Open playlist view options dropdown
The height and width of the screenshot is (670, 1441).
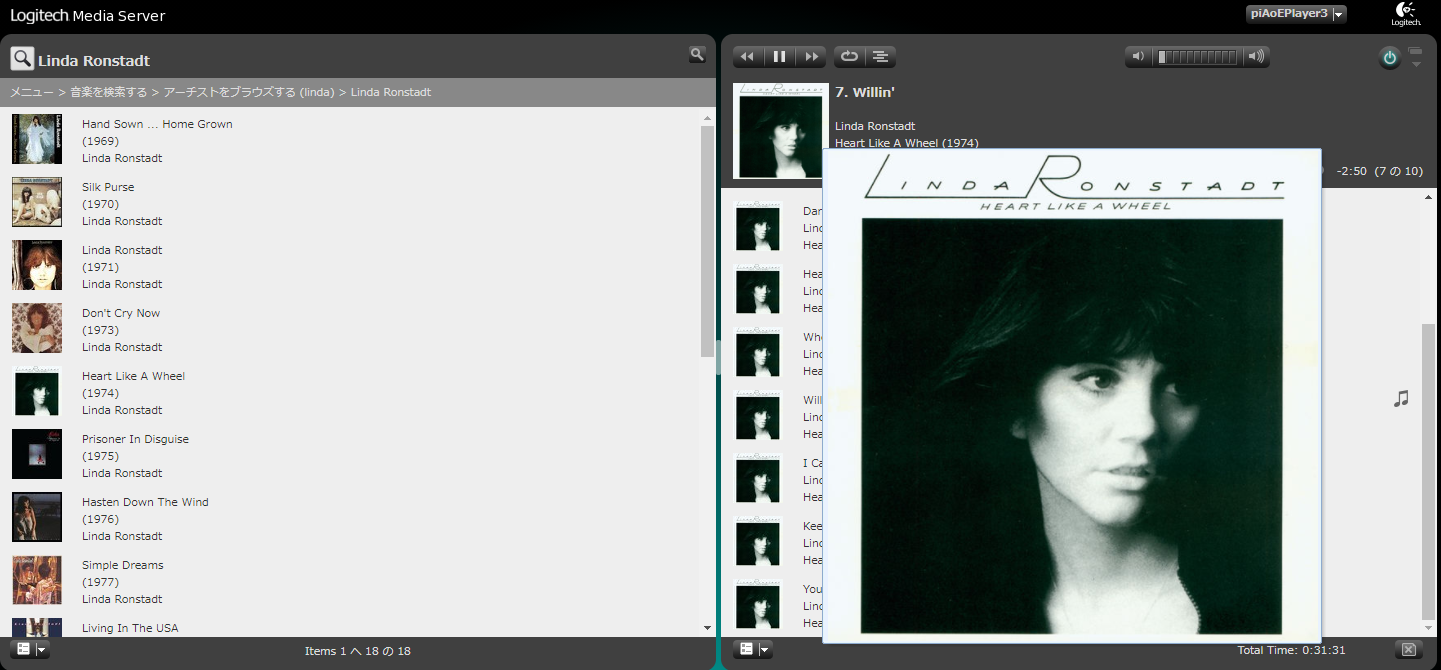(752, 650)
